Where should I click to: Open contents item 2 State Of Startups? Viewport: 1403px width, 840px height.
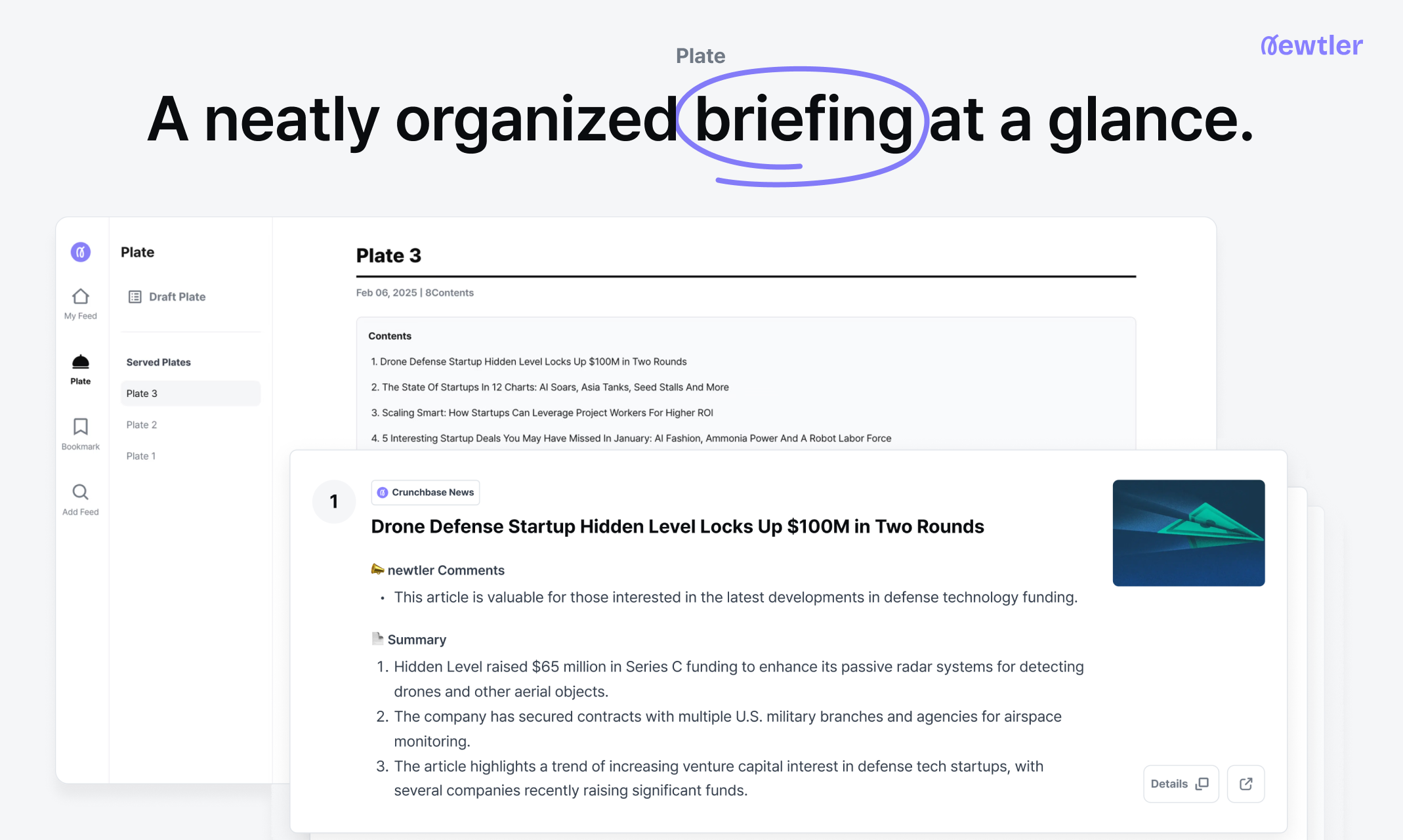click(x=550, y=387)
